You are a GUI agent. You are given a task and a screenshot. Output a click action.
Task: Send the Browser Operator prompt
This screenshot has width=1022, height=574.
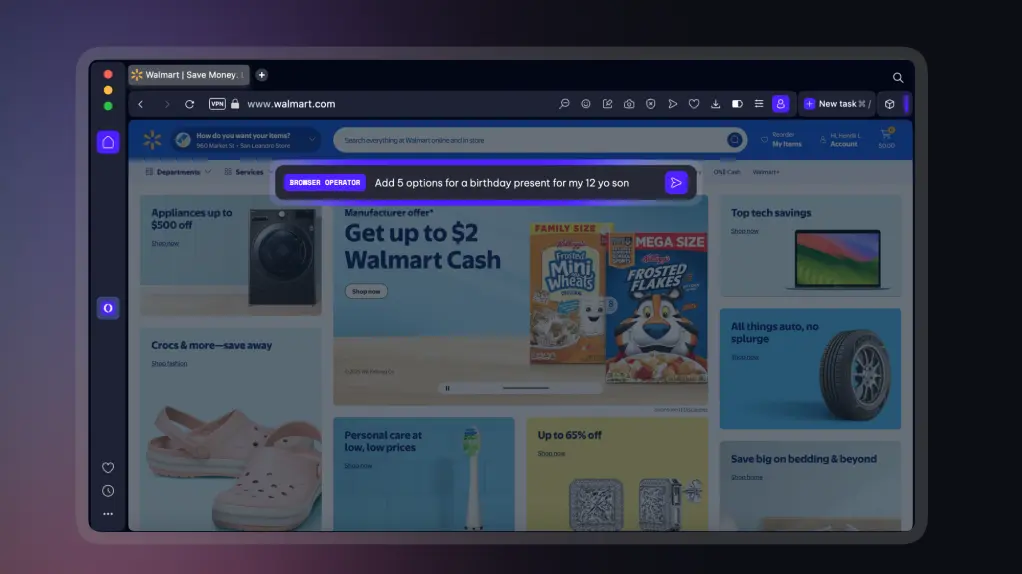click(x=676, y=183)
